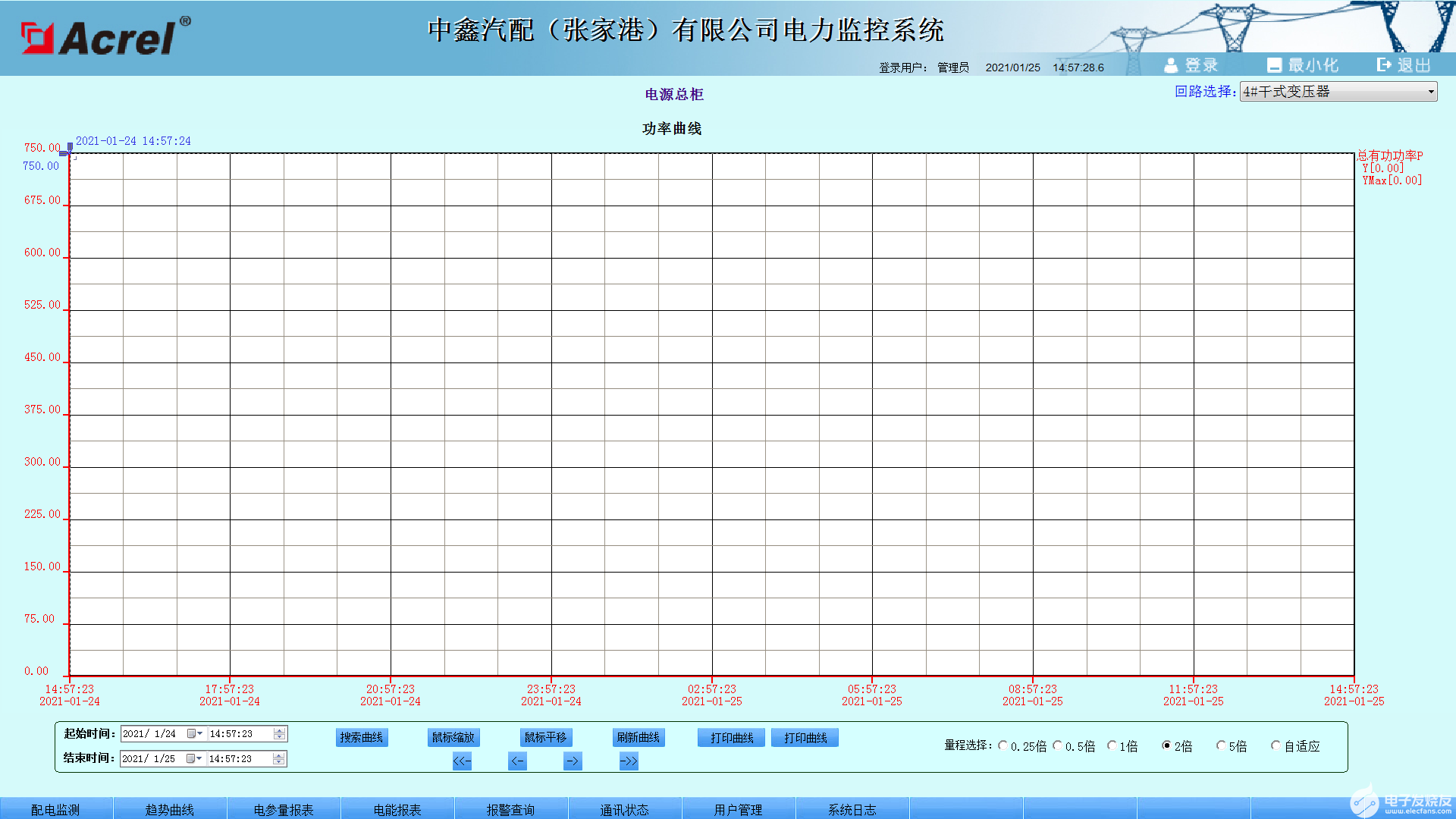Step forward with -> arrow
This screenshot has width=1456, height=819.
point(573,761)
